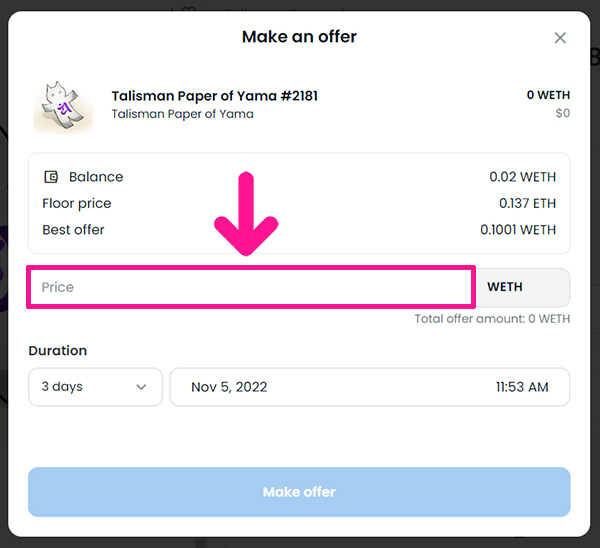Click the 0.02 WETH balance value
600x548 pixels.
(523, 177)
